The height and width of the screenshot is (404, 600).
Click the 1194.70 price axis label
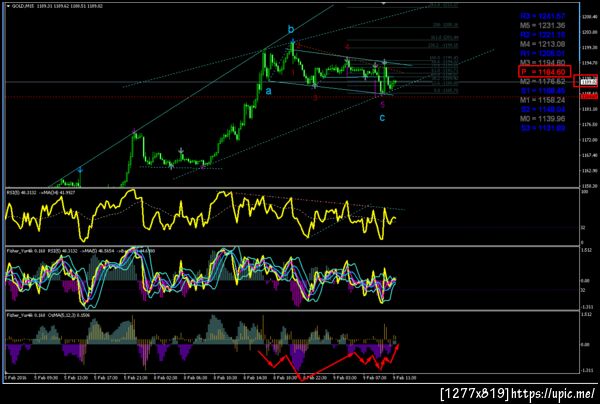point(589,63)
